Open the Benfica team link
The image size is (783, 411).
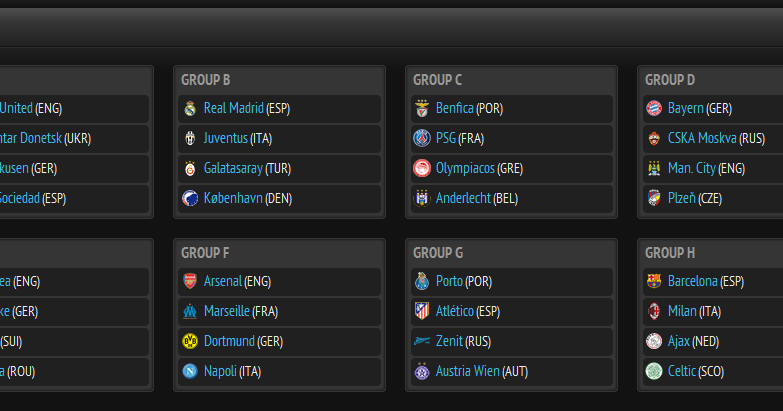[454, 108]
